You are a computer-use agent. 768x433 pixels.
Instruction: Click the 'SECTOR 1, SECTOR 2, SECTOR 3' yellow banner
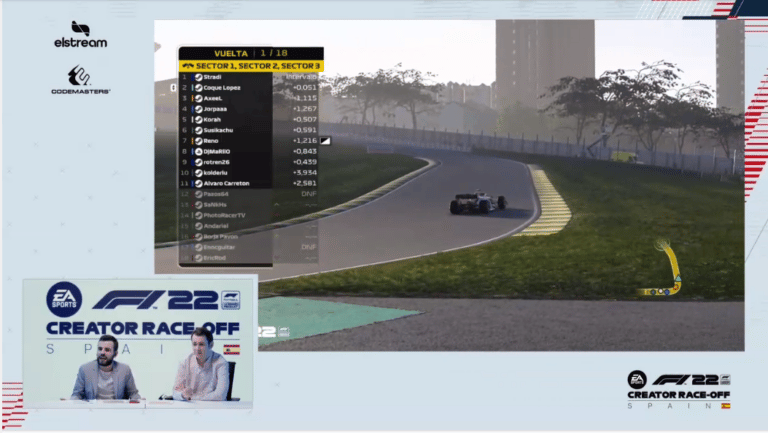coord(251,66)
